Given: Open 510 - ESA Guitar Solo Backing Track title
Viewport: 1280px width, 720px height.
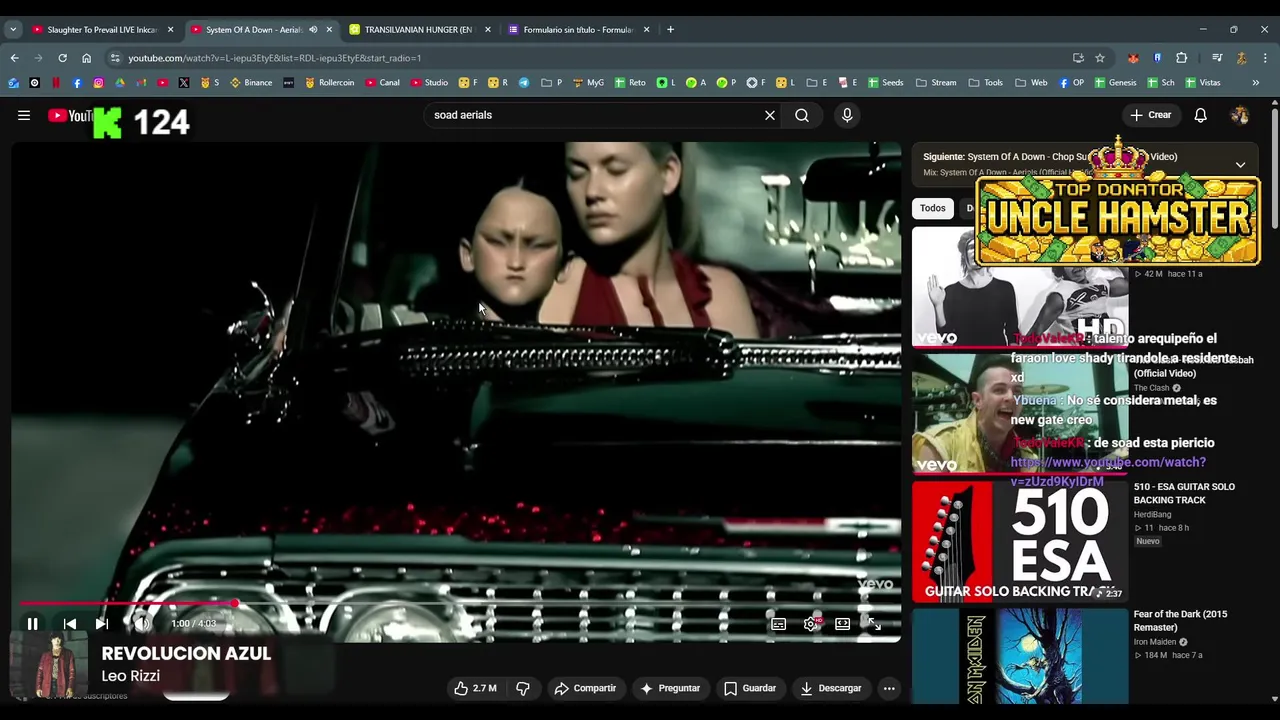Looking at the screenshot, I should [x=1184, y=493].
